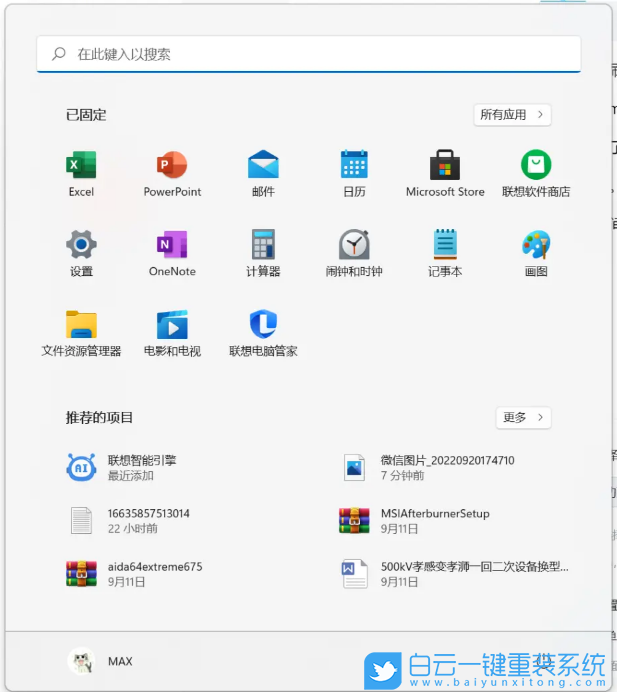Open the 邮件 mail app
617x695 pixels.
coord(263,174)
